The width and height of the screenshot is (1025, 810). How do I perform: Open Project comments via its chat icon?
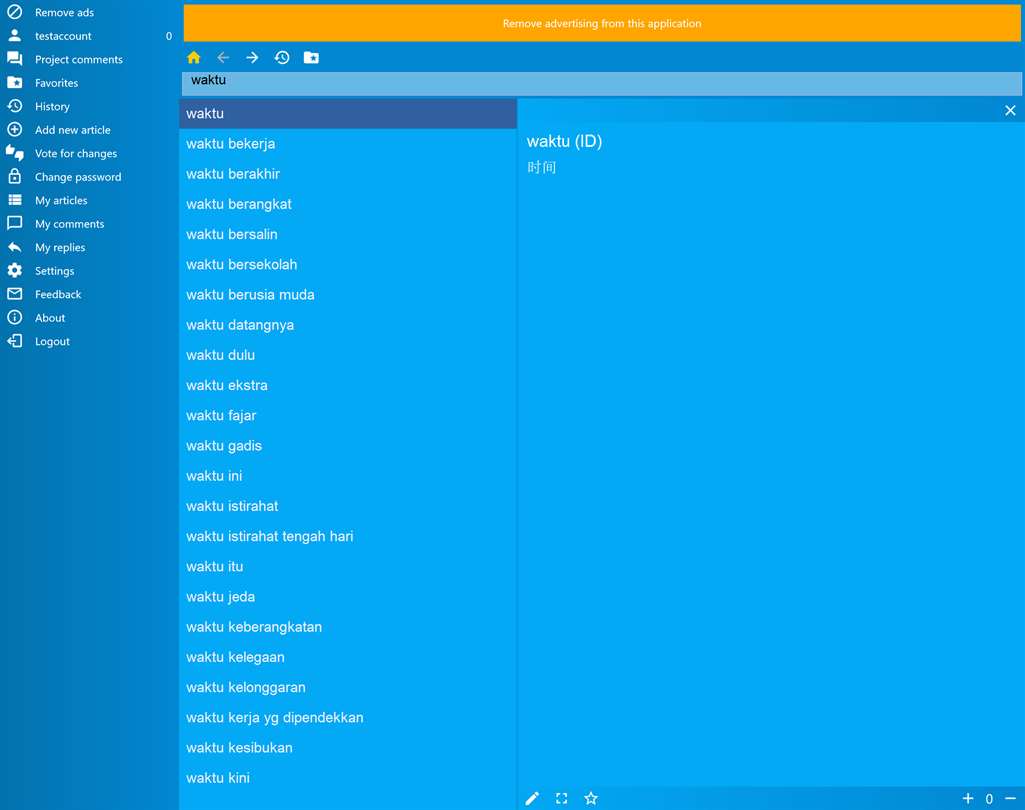click(x=14, y=59)
